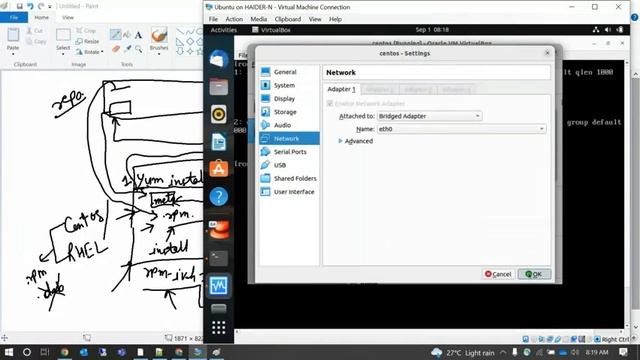
Task: Open Files manager in Ubuntu dock
Action: coord(219,87)
